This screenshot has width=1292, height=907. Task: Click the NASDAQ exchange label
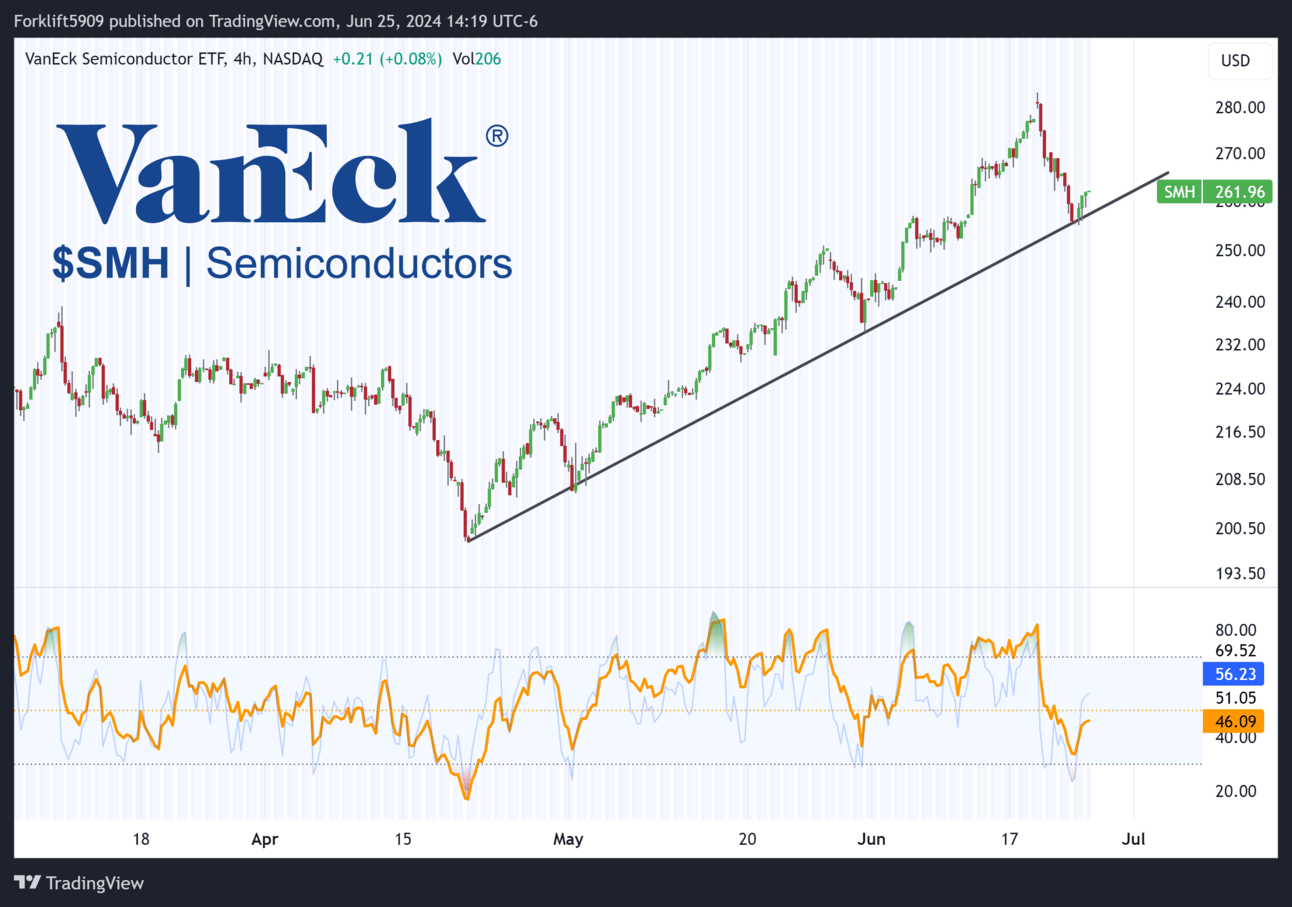pyautogui.click(x=294, y=59)
